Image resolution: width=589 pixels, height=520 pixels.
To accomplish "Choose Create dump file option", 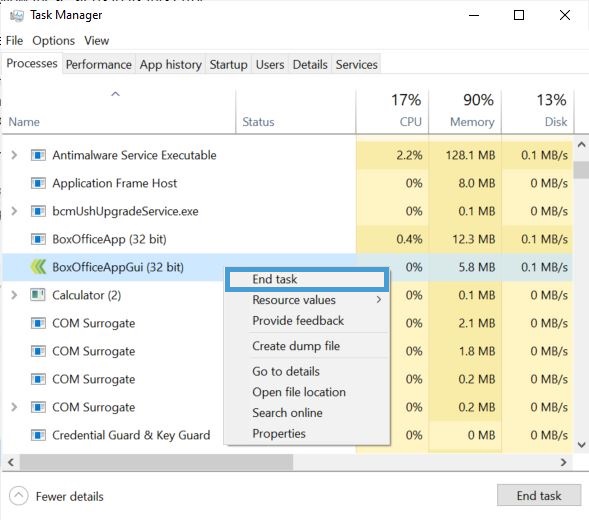I will point(307,346).
